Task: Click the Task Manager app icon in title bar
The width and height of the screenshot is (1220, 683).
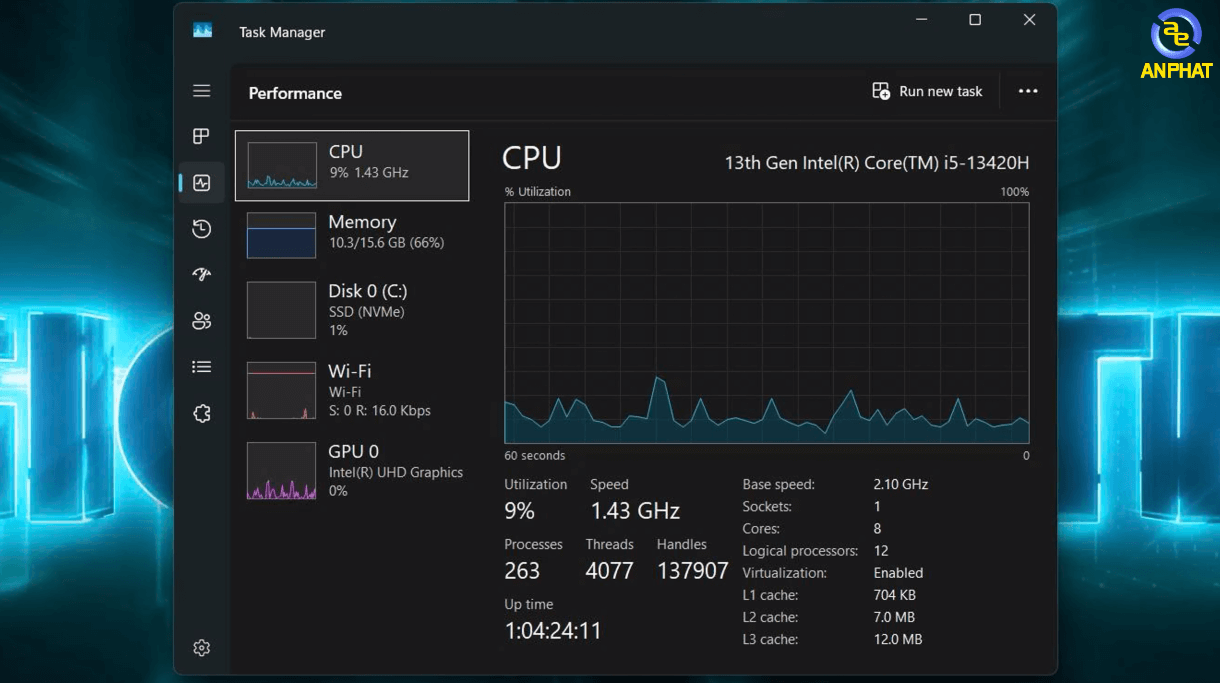Action: coord(203,31)
